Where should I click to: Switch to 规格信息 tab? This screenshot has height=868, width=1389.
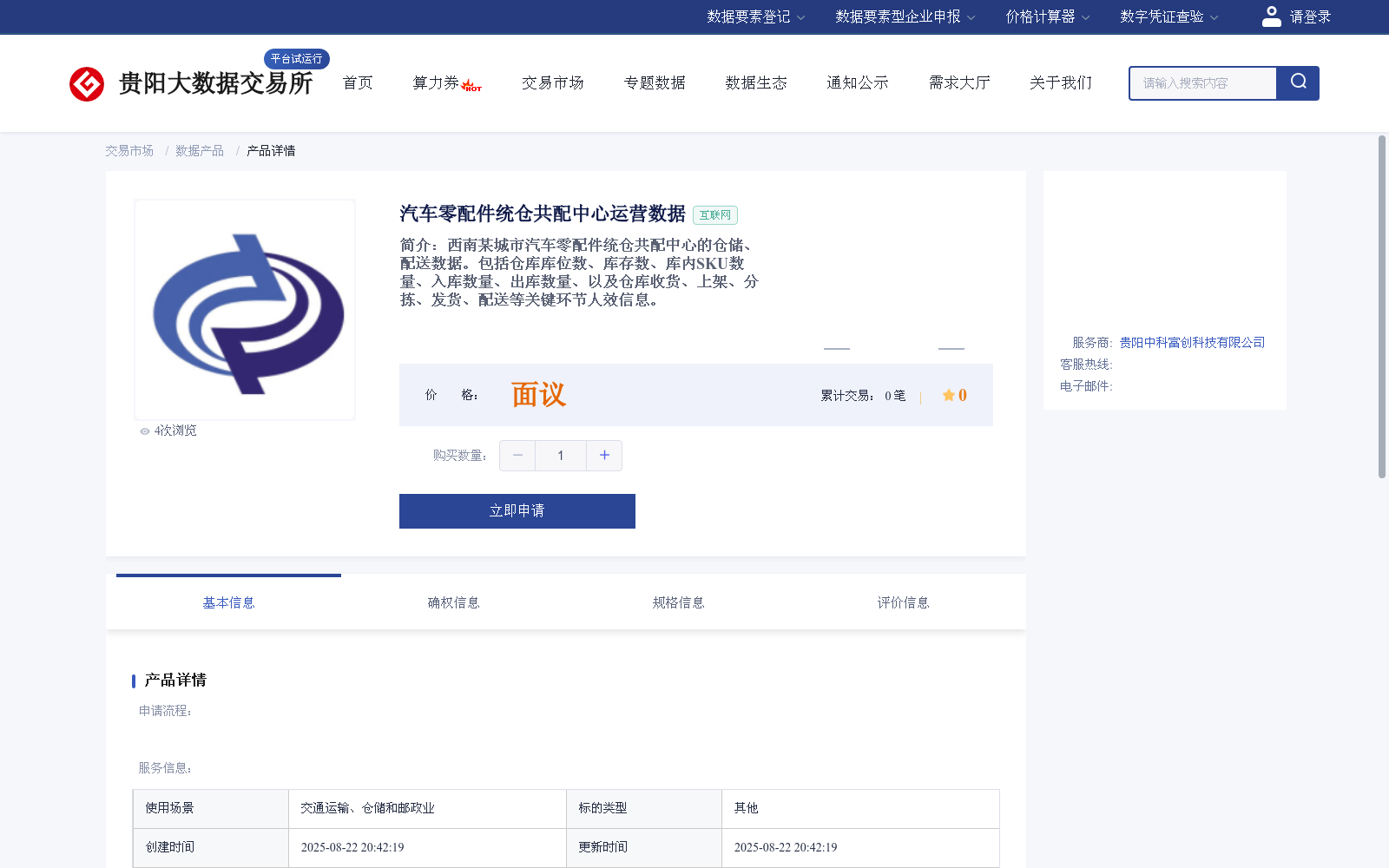pos(678,602)
